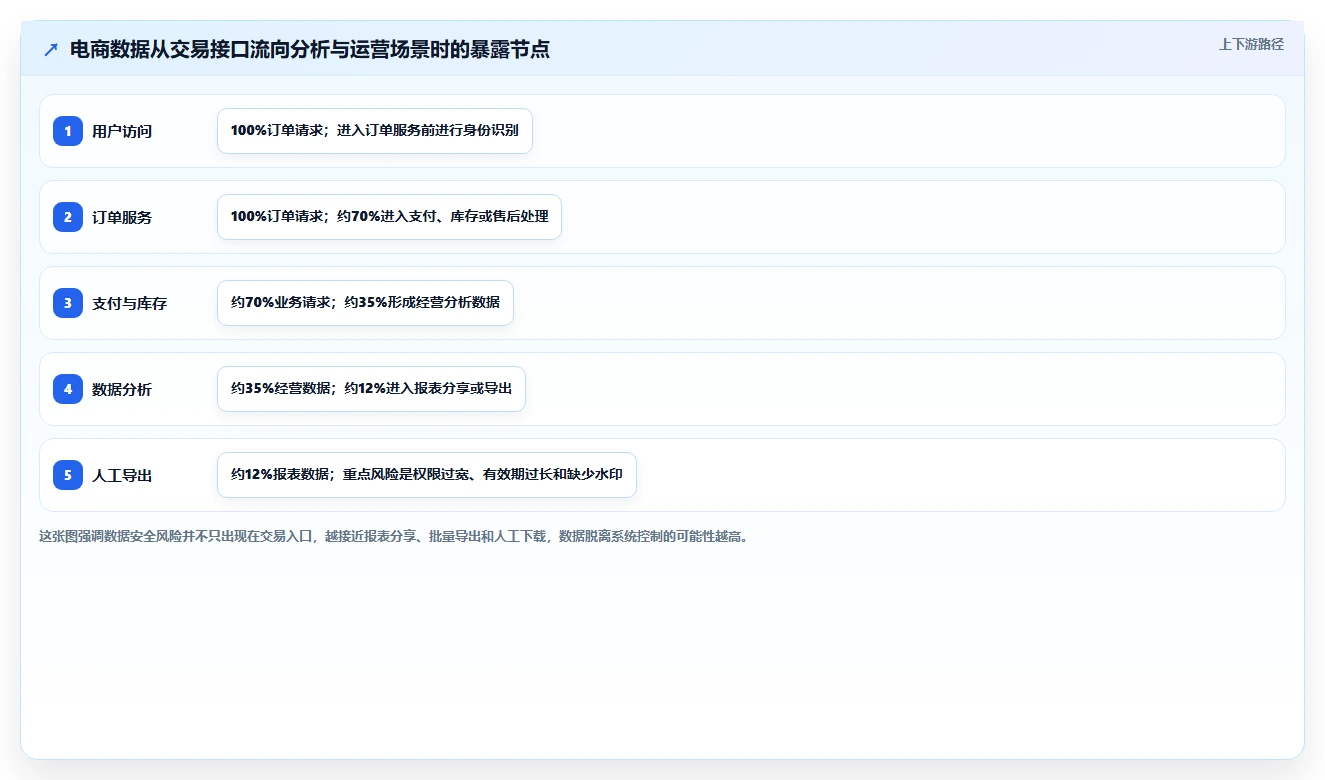Click the 约35%形成经营分析数据 description box
This screenshot has width=1325, height=780.
coord(365,303)
